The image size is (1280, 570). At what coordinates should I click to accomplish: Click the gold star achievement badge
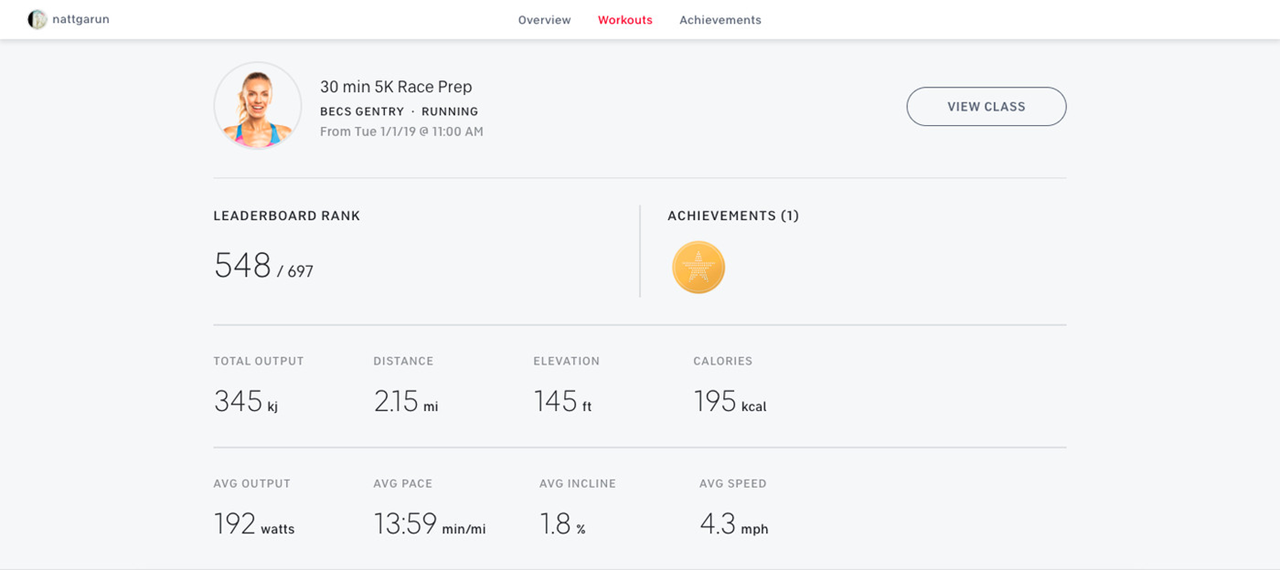tap(698, 267)
